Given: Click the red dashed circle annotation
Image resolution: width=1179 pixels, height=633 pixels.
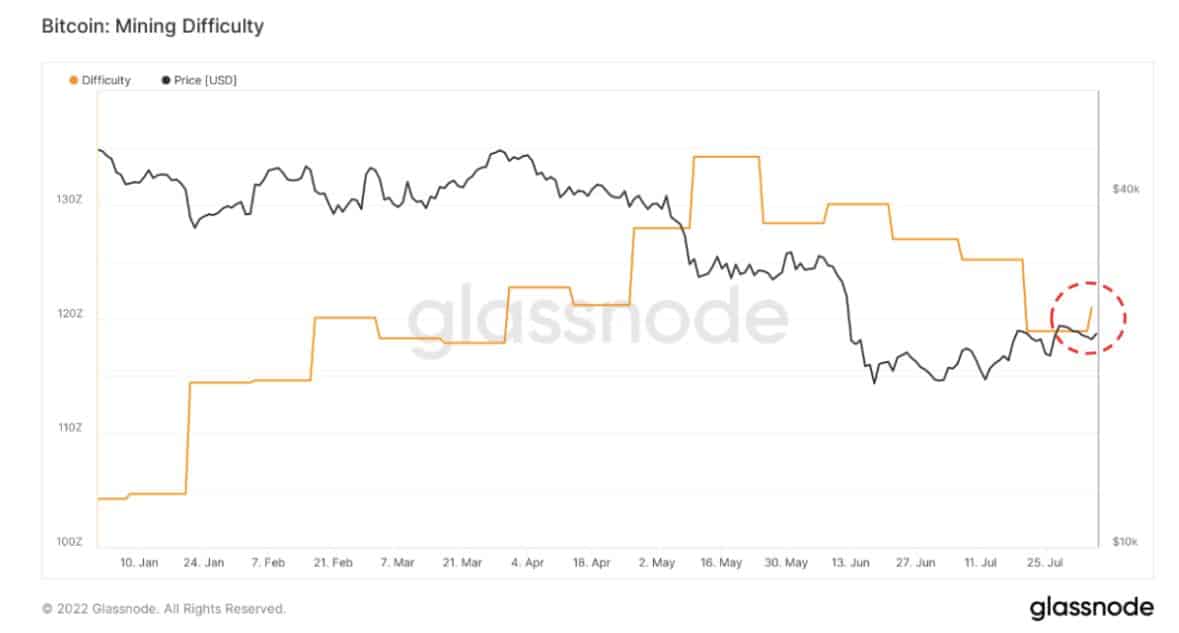Looking at the screenshot, I should click(x=1088, y=318).
